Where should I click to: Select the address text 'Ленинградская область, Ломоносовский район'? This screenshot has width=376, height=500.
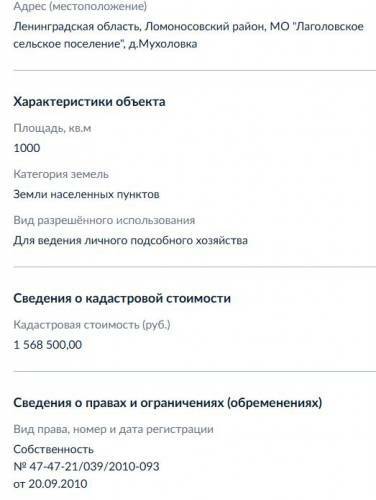(139, 27)
